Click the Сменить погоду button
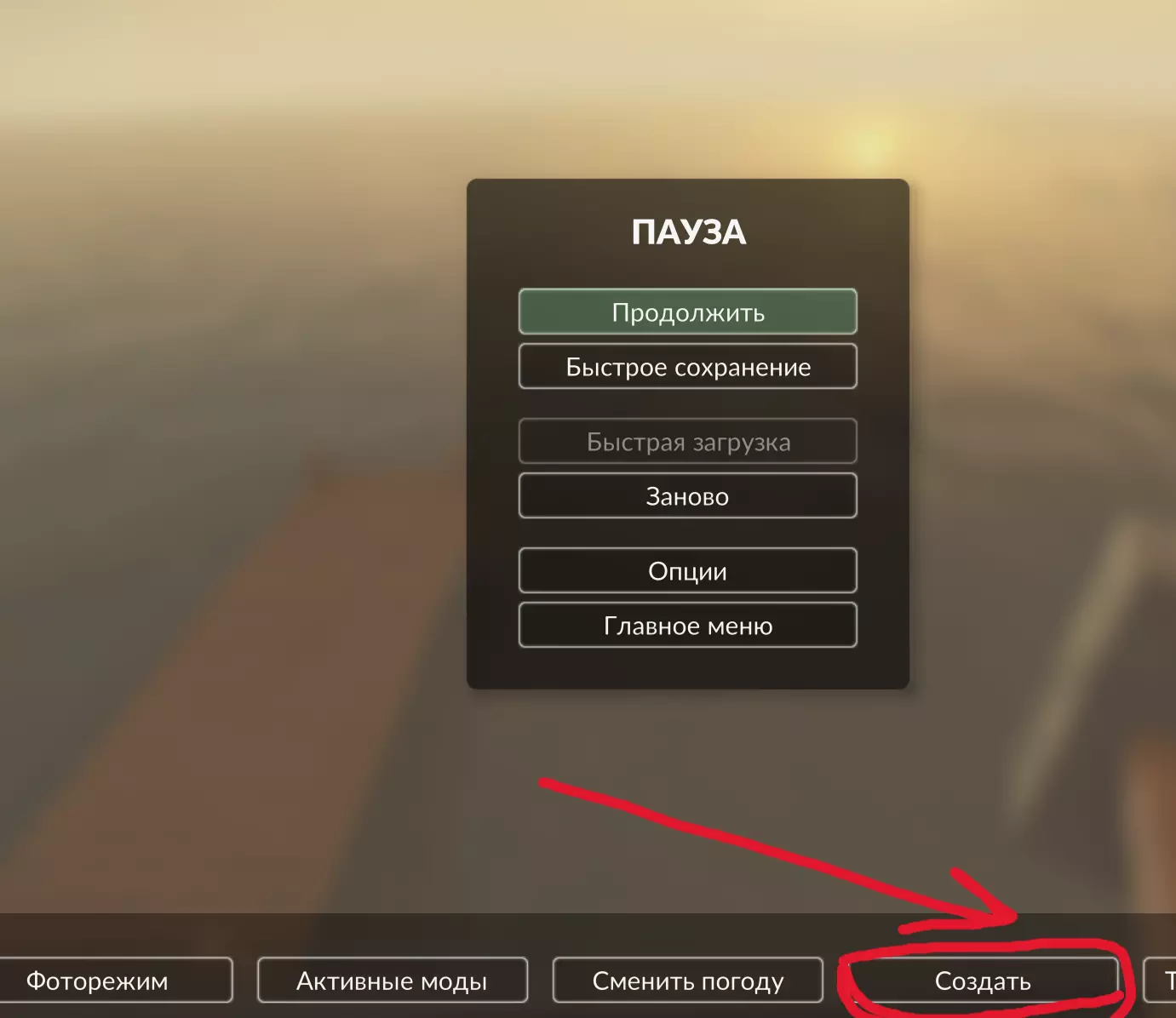This screenshot has width=1176, height=1018. (x=687, y=981)
